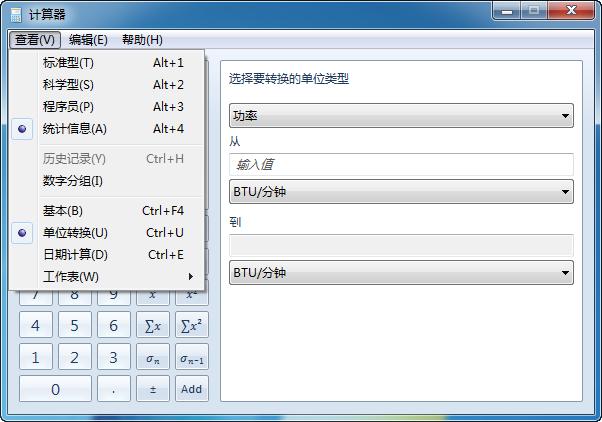Open the 从 BTU/分钟 unit dropdown
The image size is (602, 422).
401,191
